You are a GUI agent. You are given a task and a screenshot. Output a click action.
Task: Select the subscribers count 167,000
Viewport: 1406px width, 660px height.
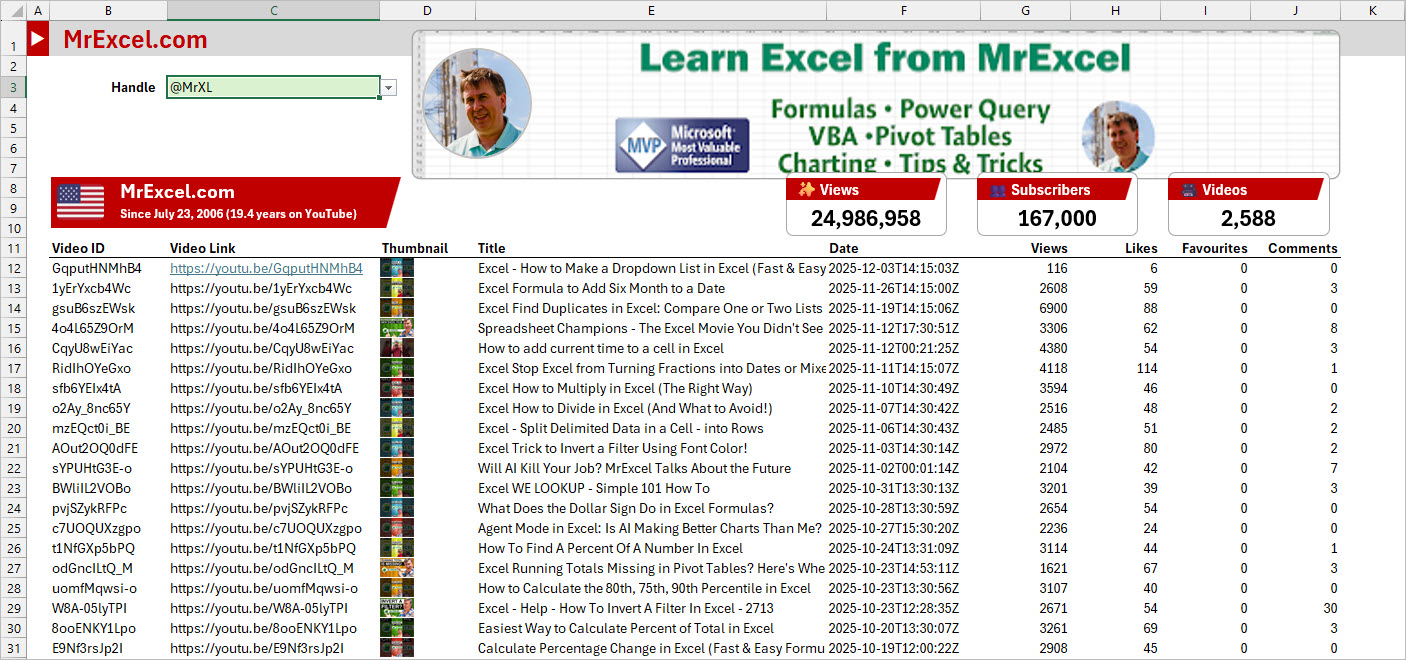(x=1057, y=218)
